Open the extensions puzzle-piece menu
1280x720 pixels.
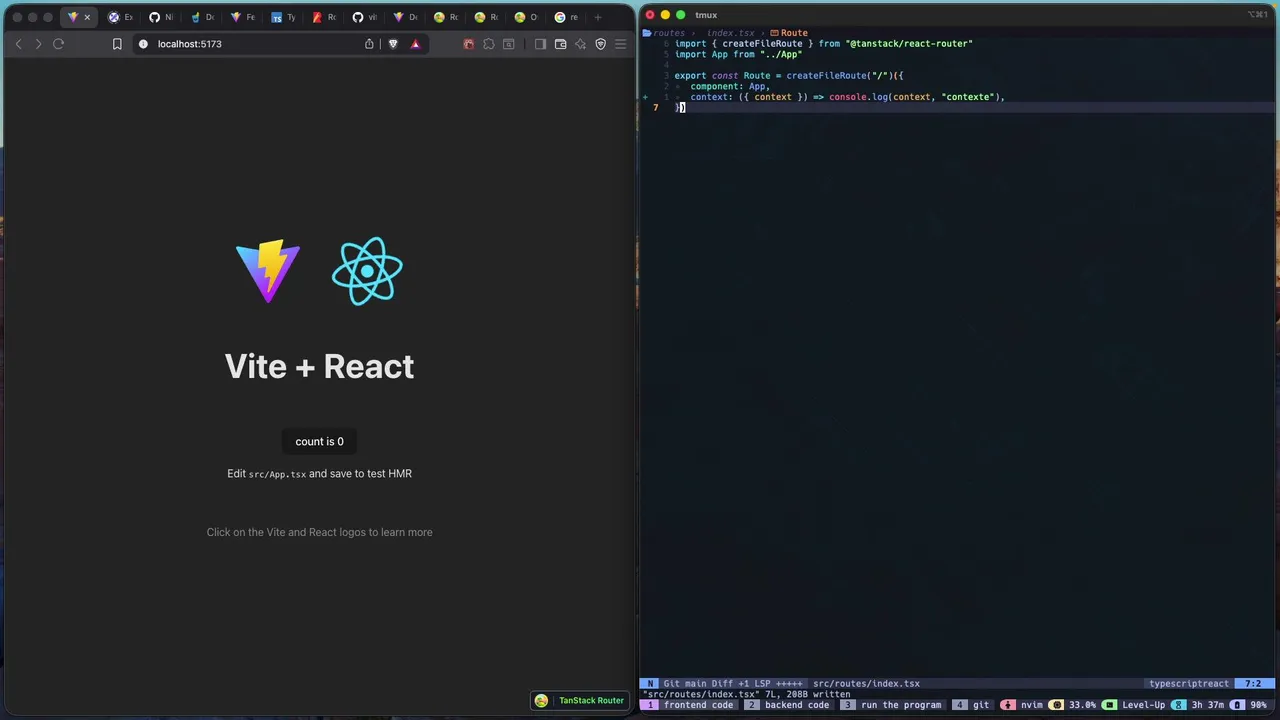point(488,44)
